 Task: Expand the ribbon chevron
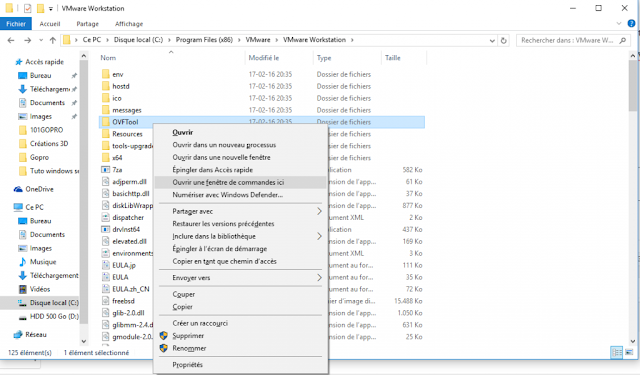point(619,24)
